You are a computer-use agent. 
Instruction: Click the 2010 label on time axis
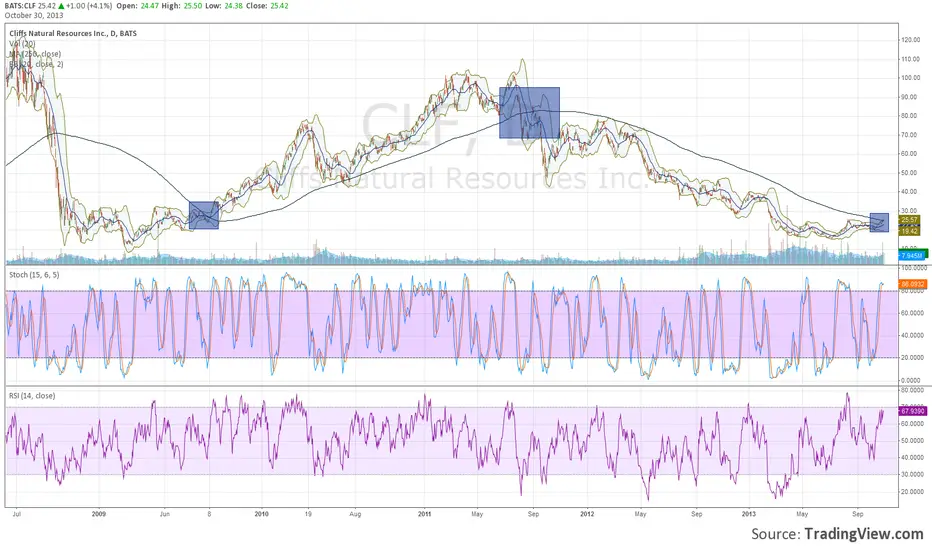(x=262, y=514)
